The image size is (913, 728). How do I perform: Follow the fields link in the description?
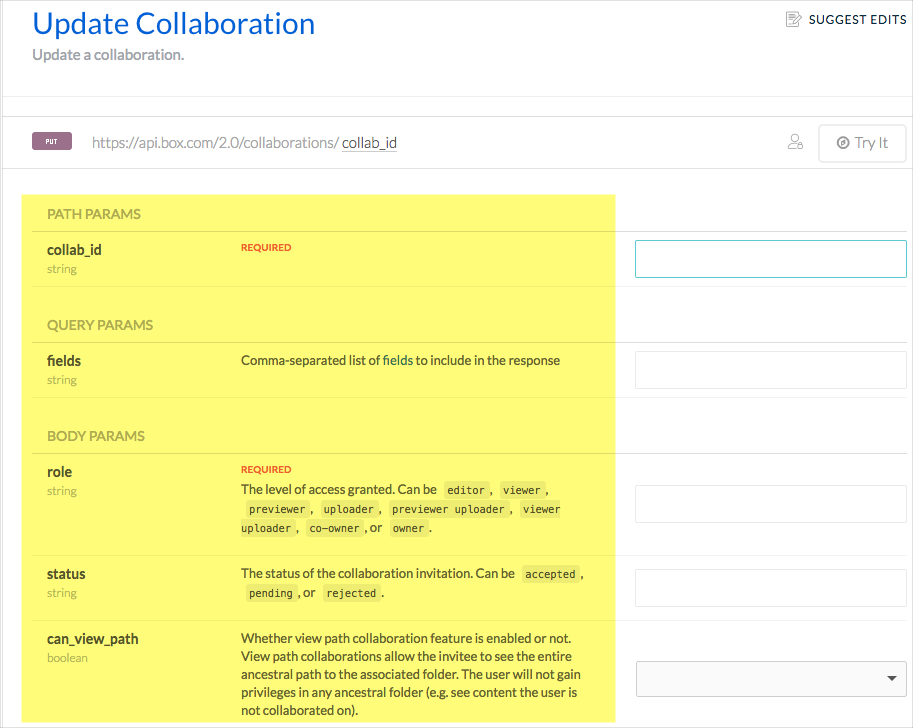(397, 360)
